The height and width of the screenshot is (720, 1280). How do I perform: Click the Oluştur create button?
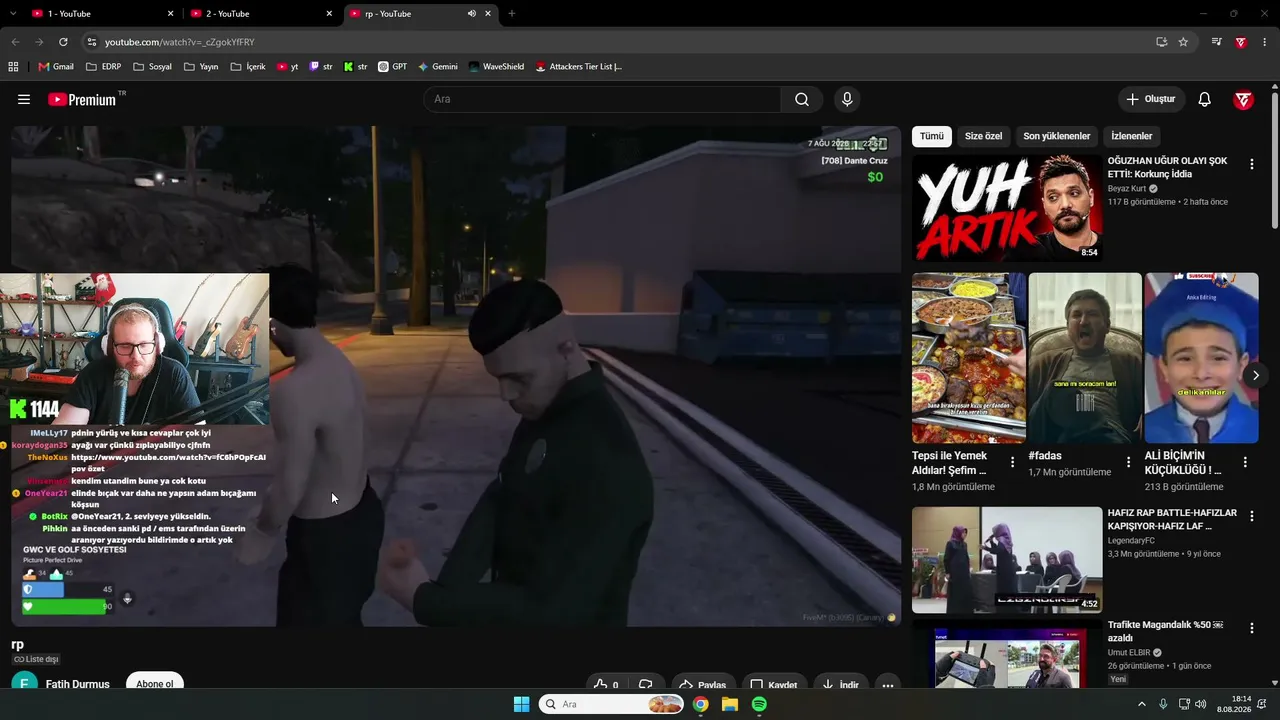pos(1151,99)
